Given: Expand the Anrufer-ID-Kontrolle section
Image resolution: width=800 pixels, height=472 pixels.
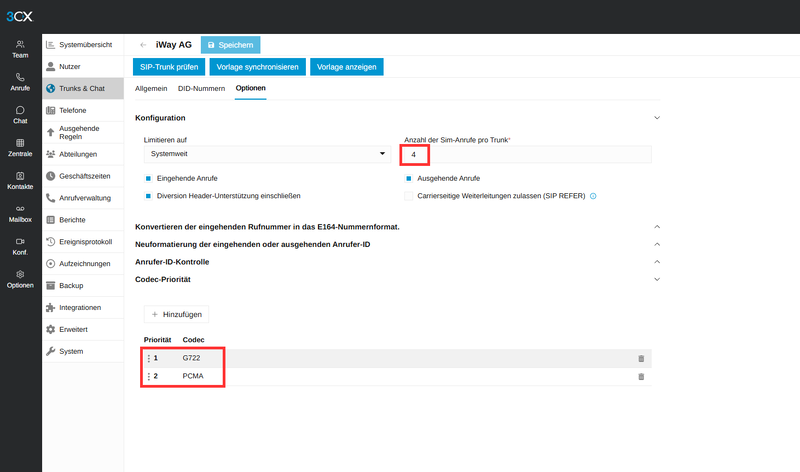Looking at the screenshot, I should click(x=657, y=262).
